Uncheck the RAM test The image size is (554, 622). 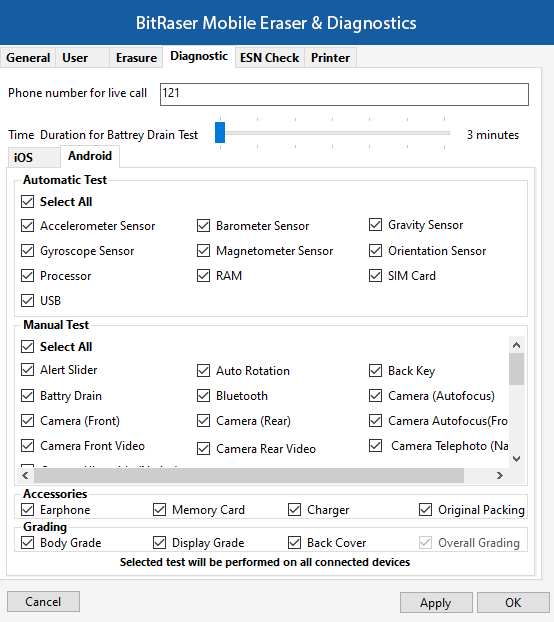[203, 276]
